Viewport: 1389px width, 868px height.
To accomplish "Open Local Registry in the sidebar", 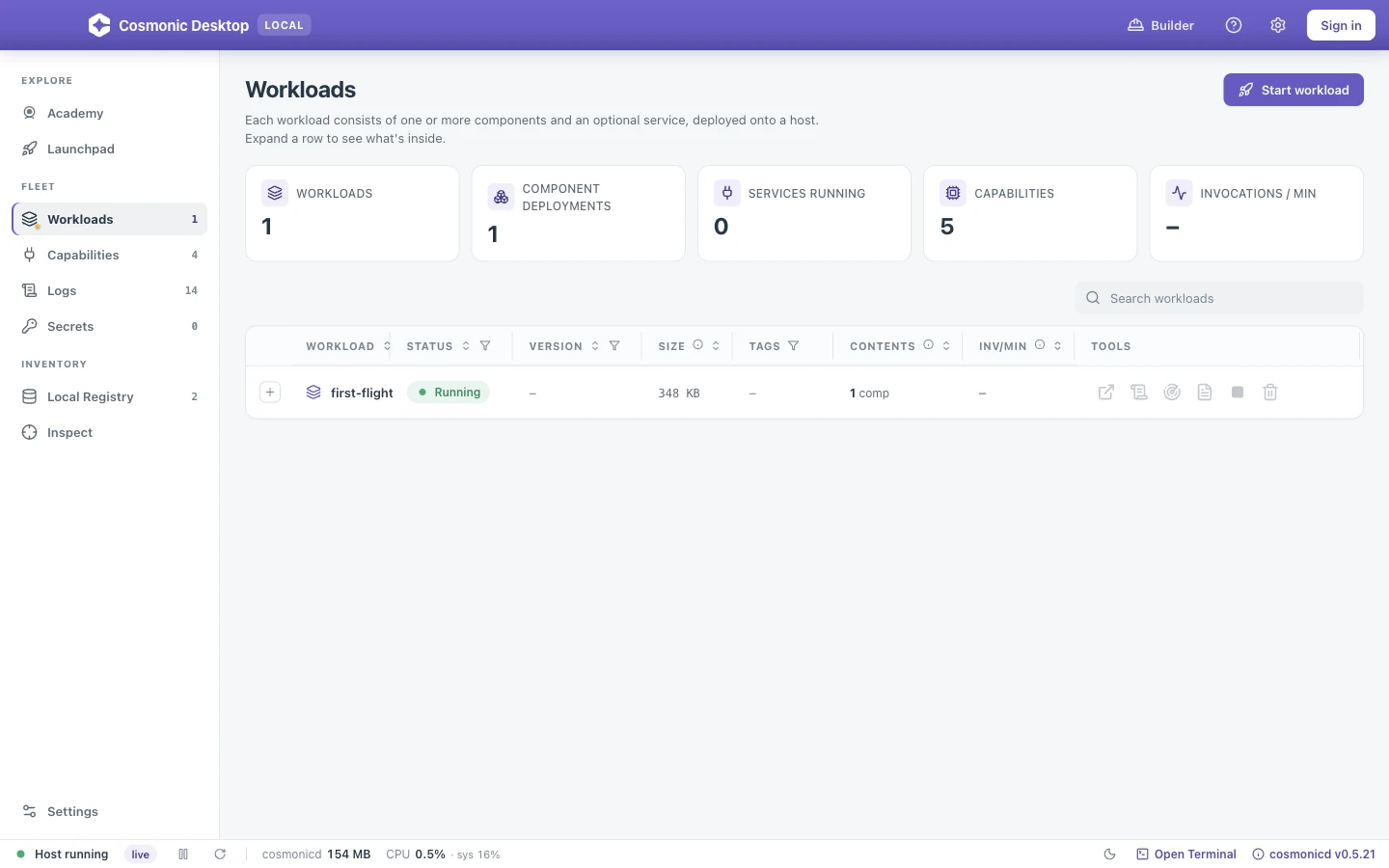I will [x=109, y=396].
